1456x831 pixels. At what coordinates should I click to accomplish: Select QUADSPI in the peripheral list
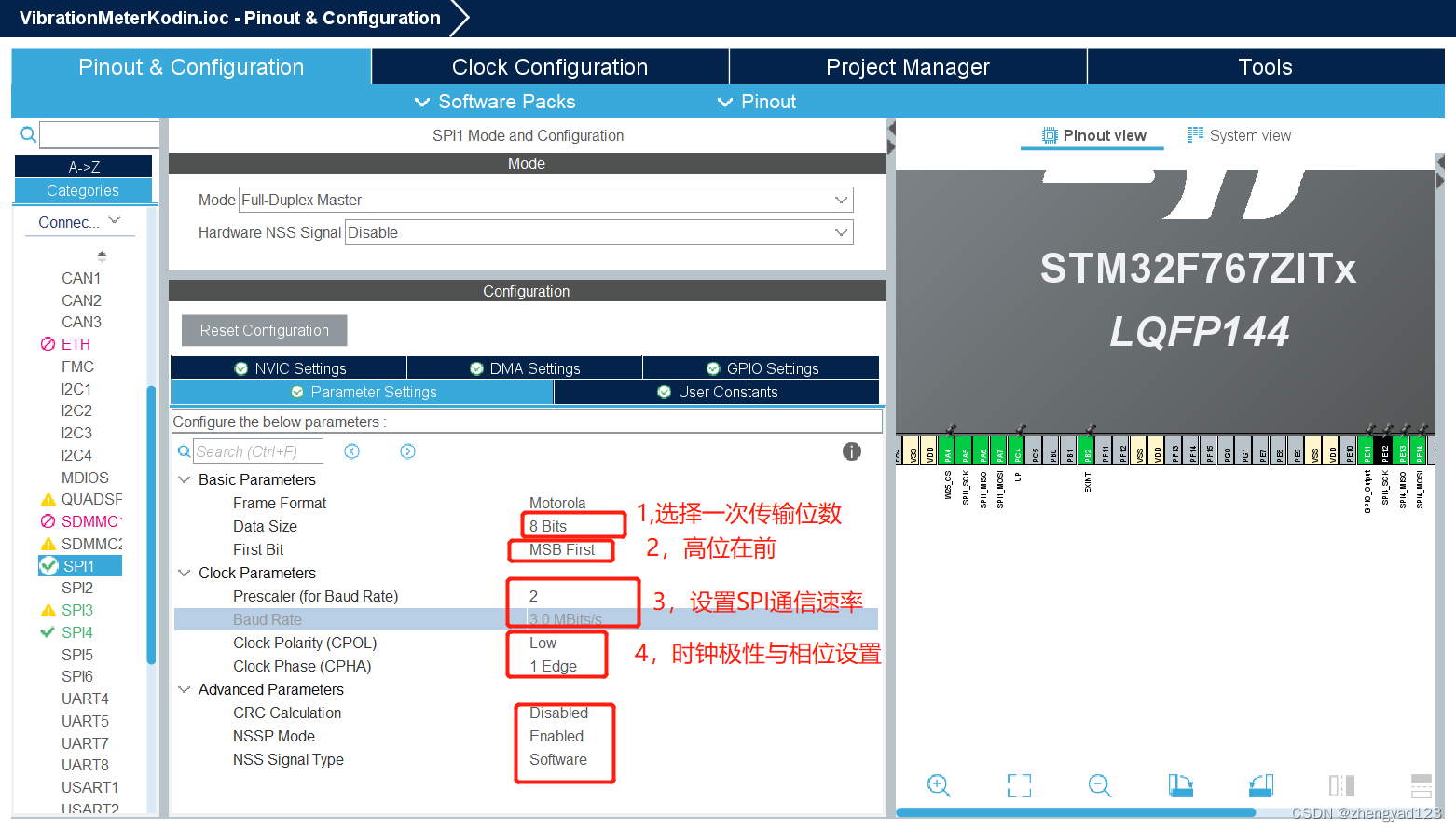point(91,499)
